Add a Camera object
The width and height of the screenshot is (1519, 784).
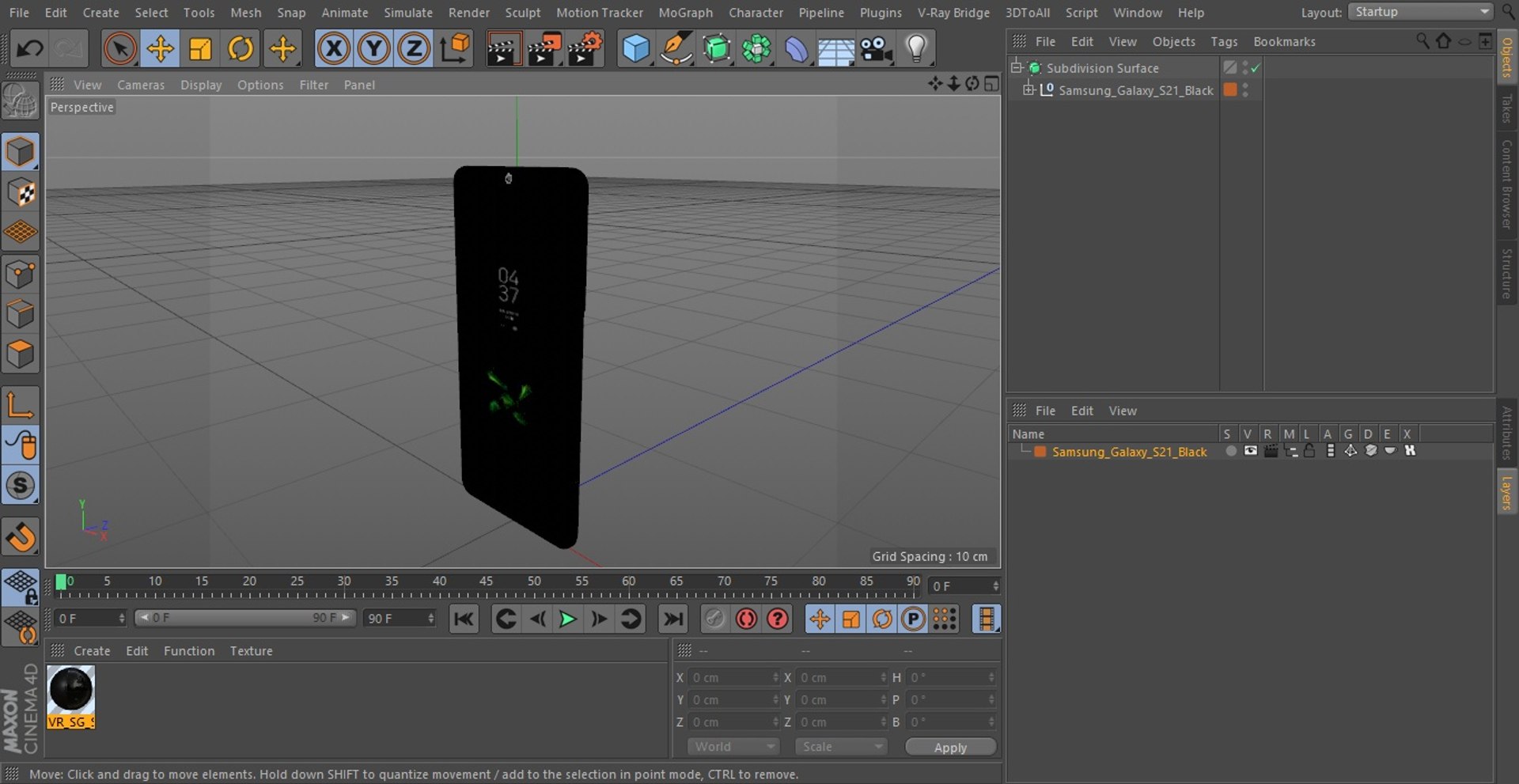pos(877,49)
